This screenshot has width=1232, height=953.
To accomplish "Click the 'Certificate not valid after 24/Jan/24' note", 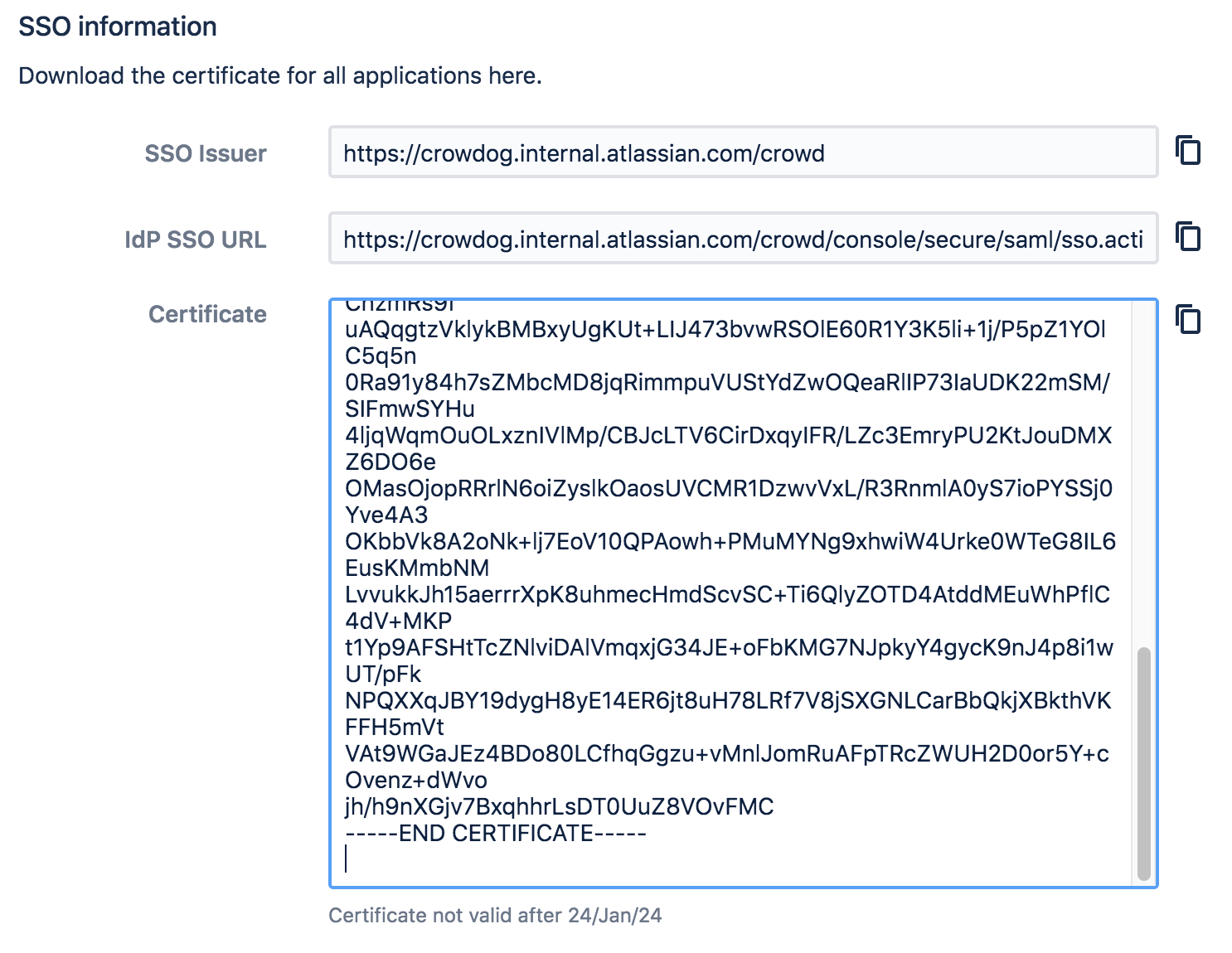I will coord(495,916).
